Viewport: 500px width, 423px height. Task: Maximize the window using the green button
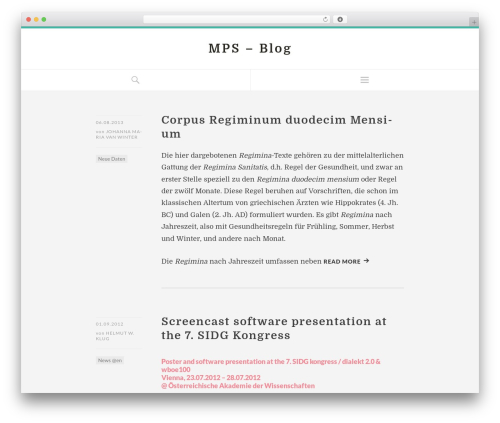point(44,19)
